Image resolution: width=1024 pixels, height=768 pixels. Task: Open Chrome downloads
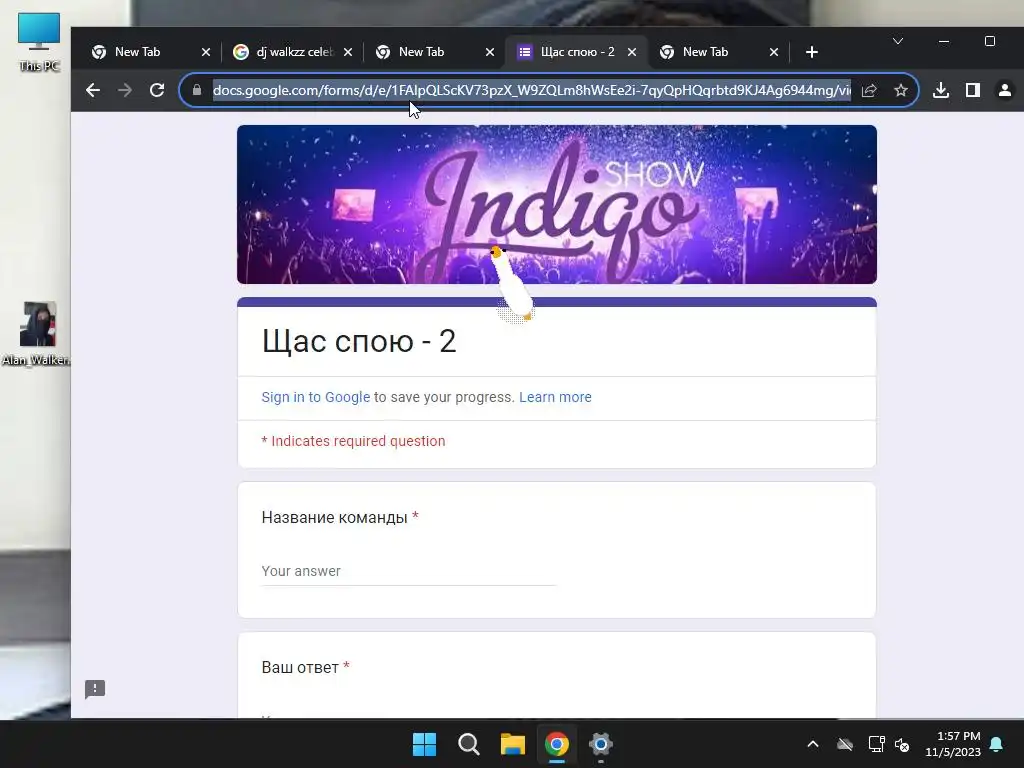pyautogui.click(x=941, y=90)
